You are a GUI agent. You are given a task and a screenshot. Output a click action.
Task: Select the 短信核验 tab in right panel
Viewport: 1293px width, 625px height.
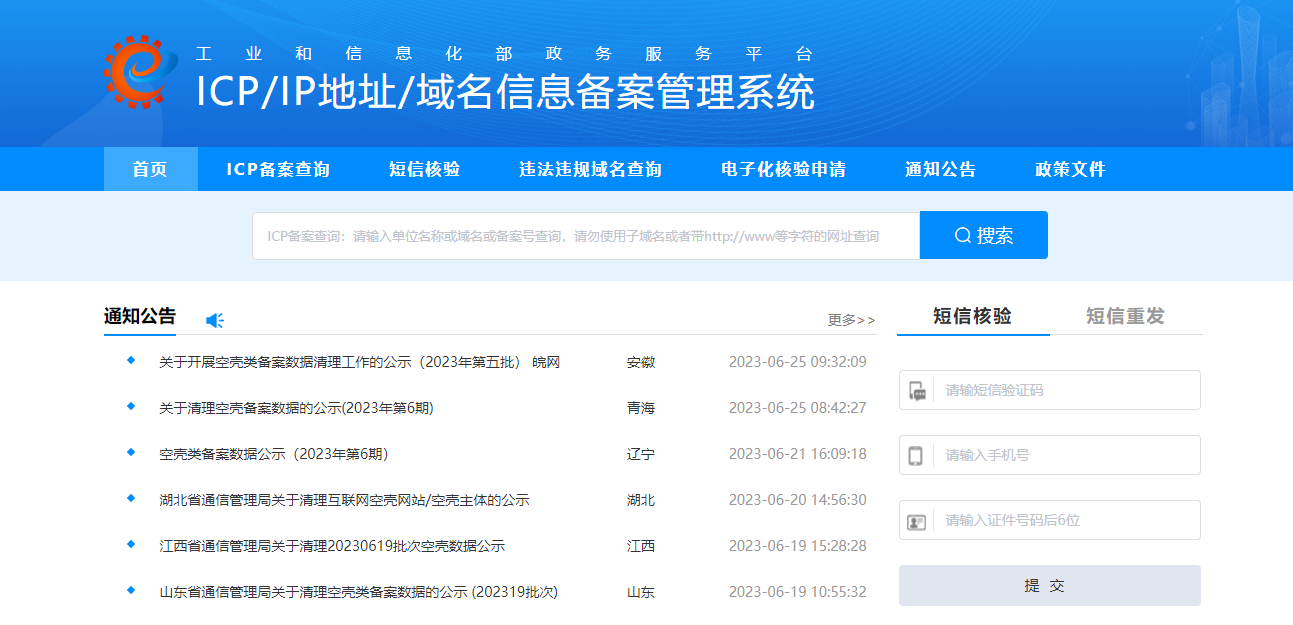tap(972, 316)
